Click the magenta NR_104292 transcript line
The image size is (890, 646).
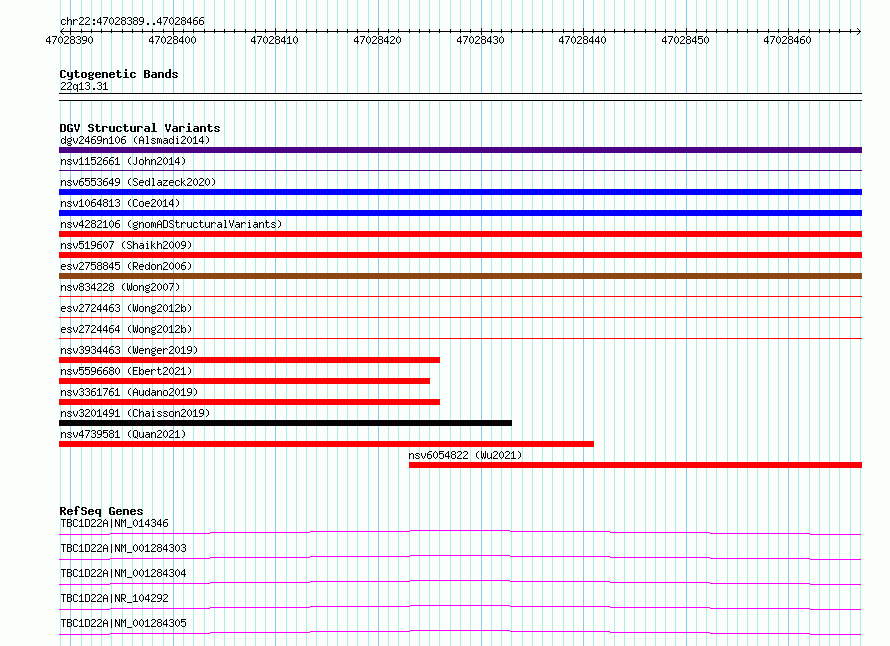click(460, 607)
